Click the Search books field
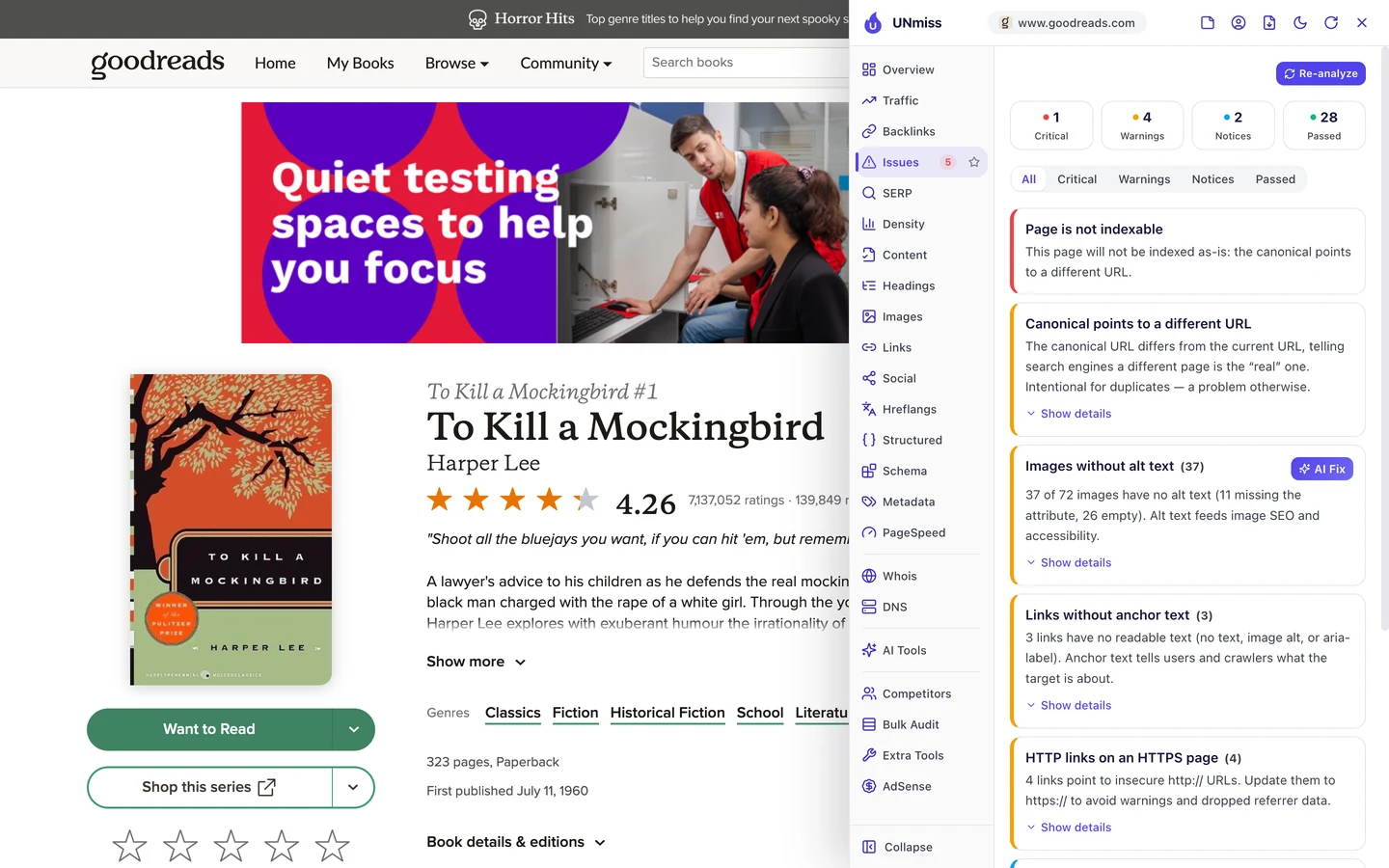The width and height of the screenshot is (1389, 868). pos(747,63)
